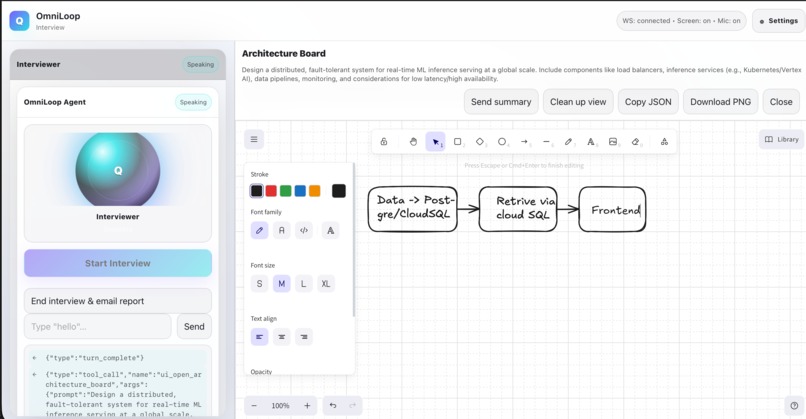
Task: Select the Retrive via cloud SQL box
Action: pos(518,208)
